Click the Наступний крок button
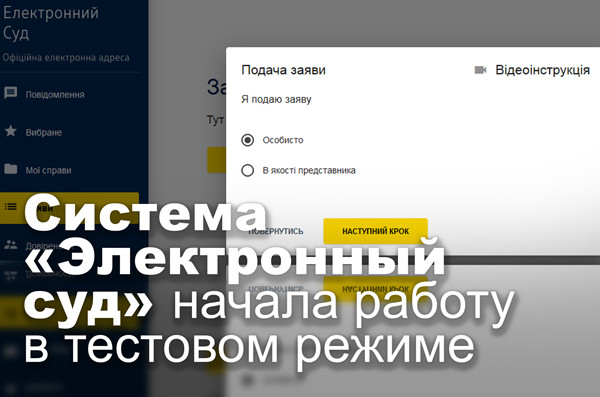600x397 pixels. click(375, 231)
